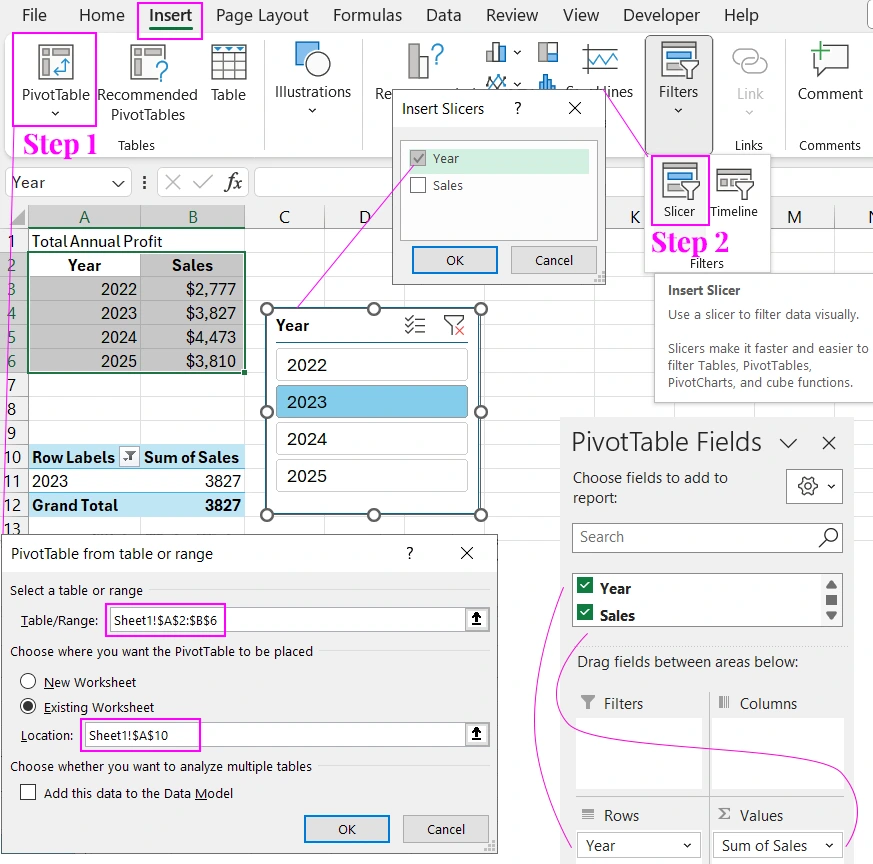Switch to the Formulas ribbon tab
Screen dimensions: 873x864
pos(367,15)
